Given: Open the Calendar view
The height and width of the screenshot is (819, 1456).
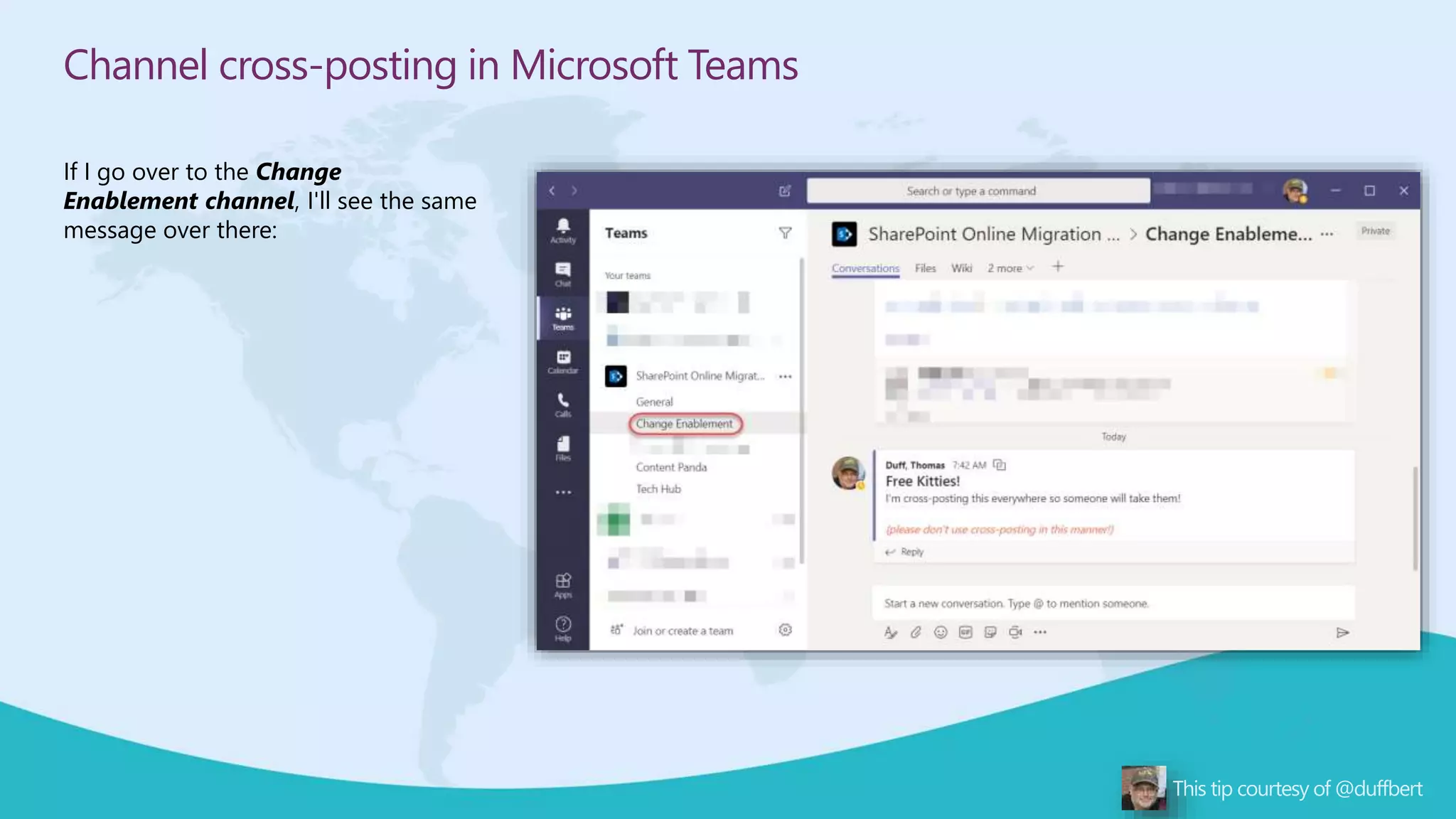Looking at the screenshot, I should (562, 361).
